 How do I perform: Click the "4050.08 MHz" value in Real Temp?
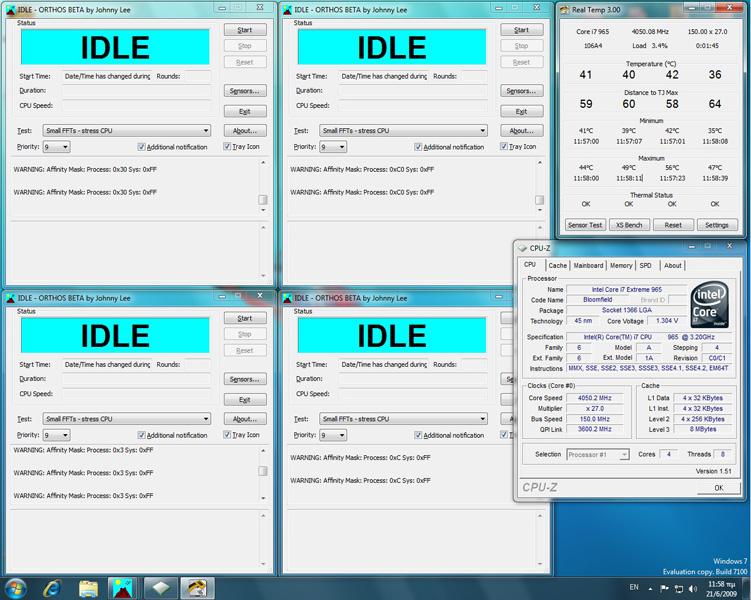point(650,32)
